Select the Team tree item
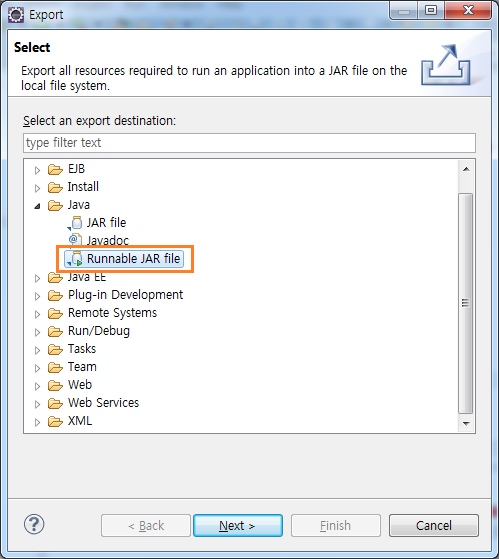The image size is (499, 559). tap(82, 367)
